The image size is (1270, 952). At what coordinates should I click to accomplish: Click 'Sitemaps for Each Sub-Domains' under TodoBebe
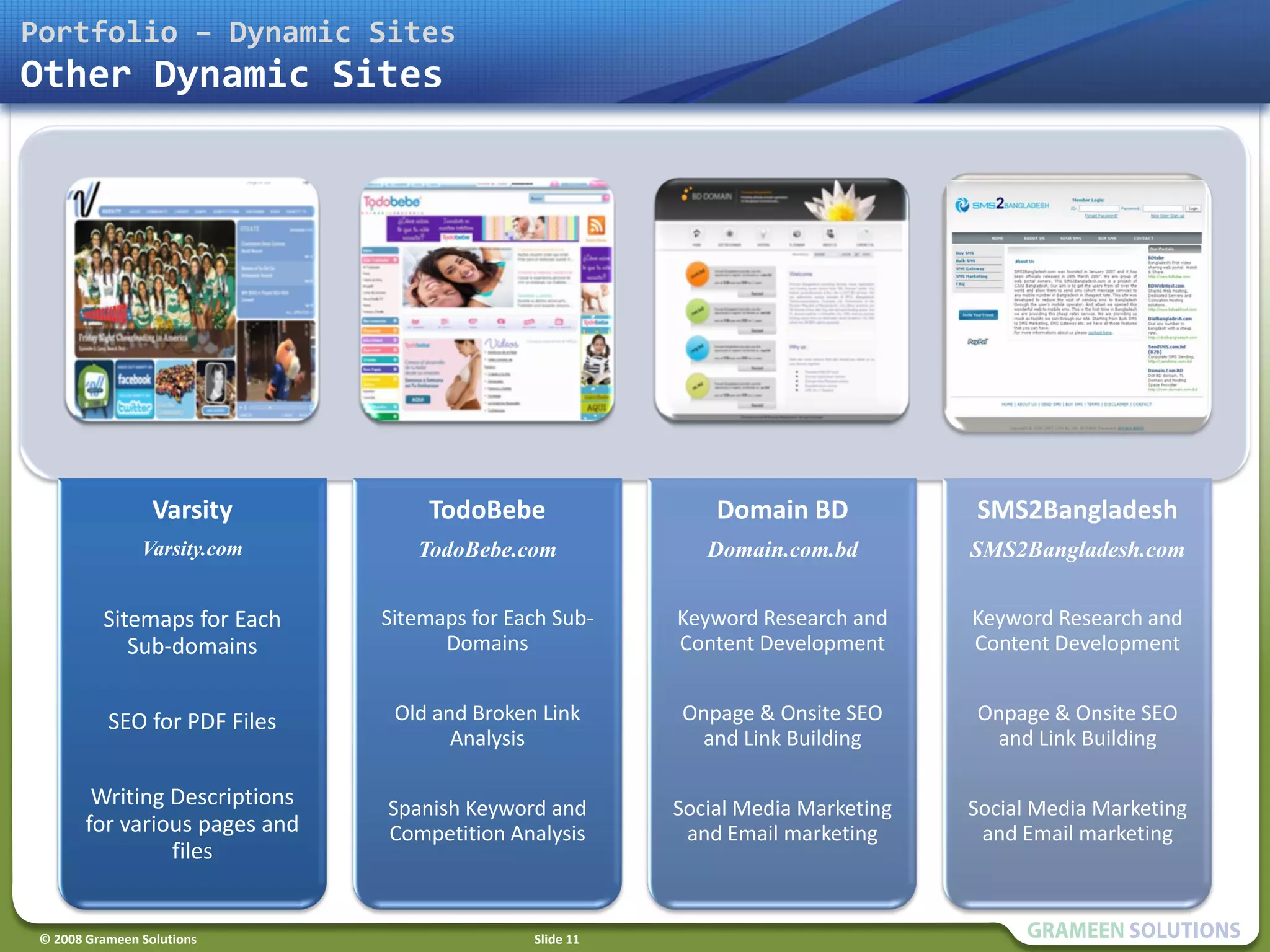tap(487, 630)
